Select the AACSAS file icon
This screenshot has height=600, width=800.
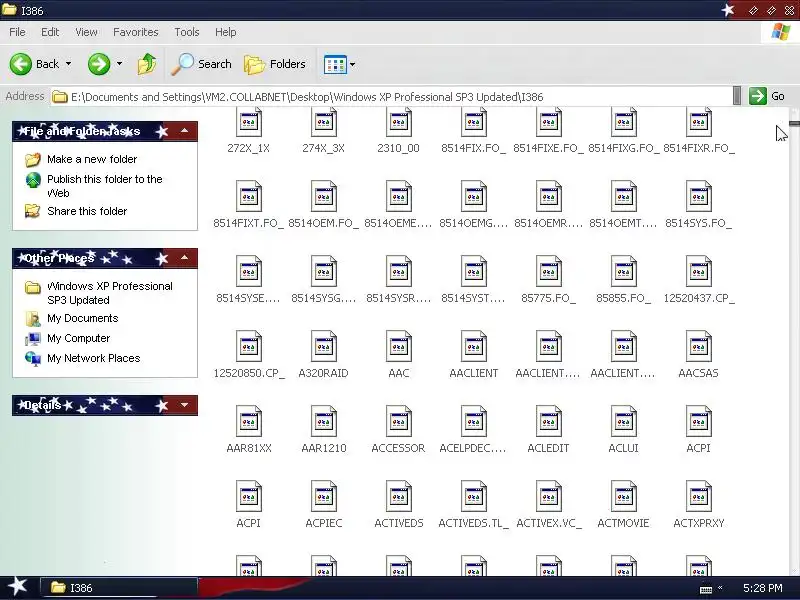(x=698, y=346)
